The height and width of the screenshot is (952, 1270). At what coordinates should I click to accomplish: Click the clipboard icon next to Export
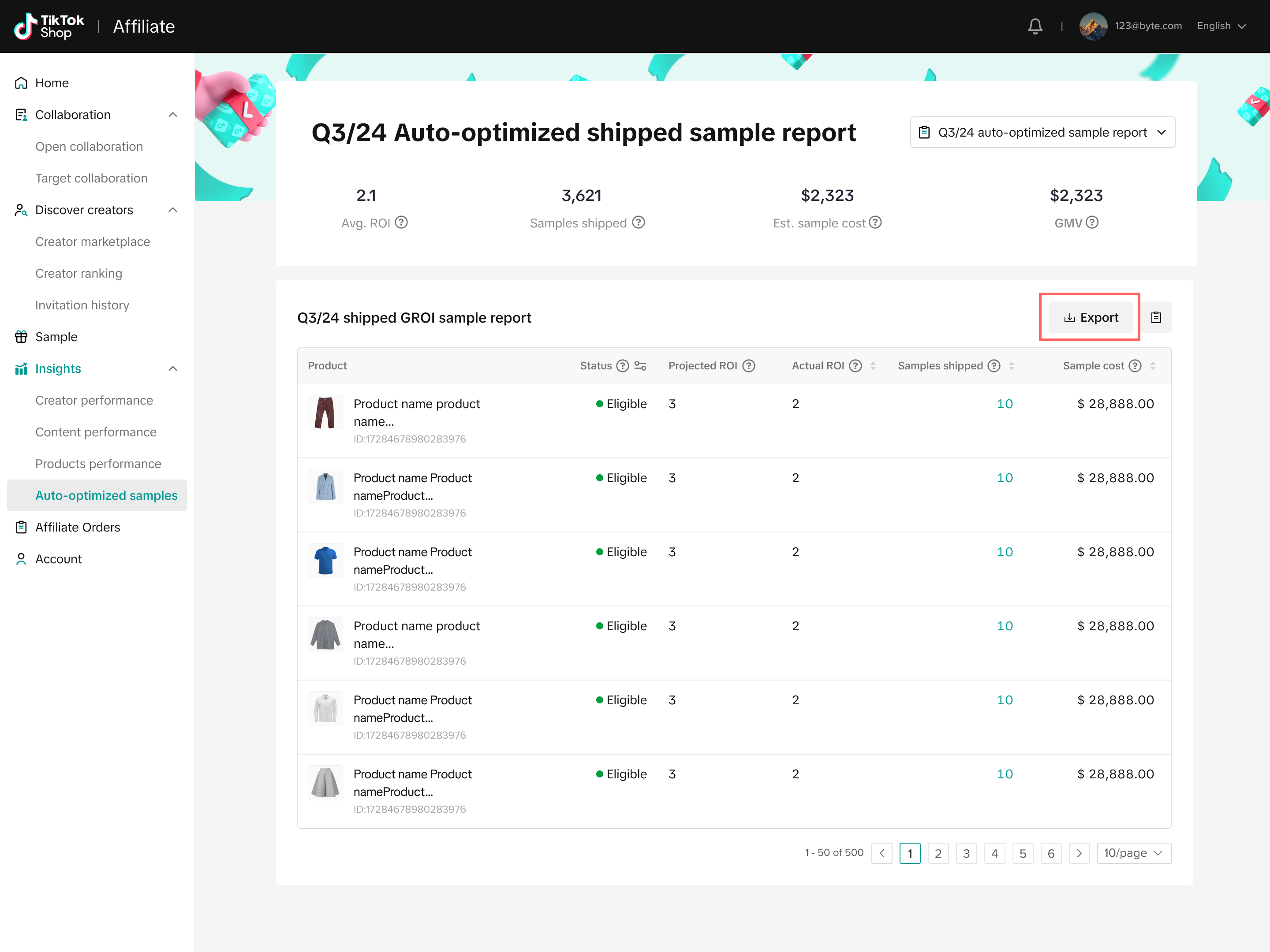[1156, 317]
